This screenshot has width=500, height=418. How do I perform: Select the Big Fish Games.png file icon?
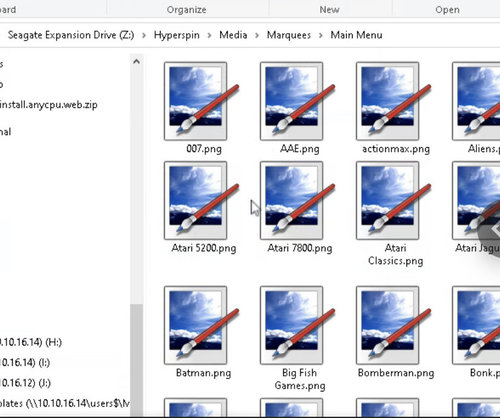pyautogui.click(x=297, y=325)
